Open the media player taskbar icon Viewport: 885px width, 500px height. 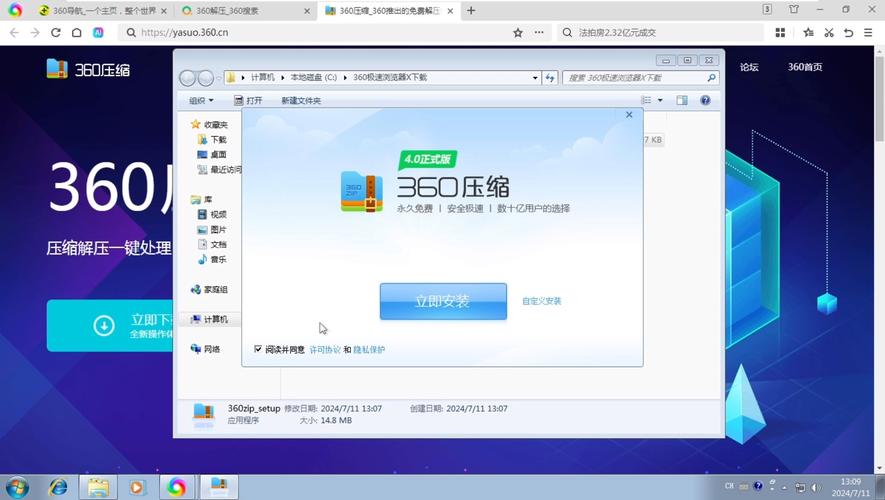pos(137,487)
